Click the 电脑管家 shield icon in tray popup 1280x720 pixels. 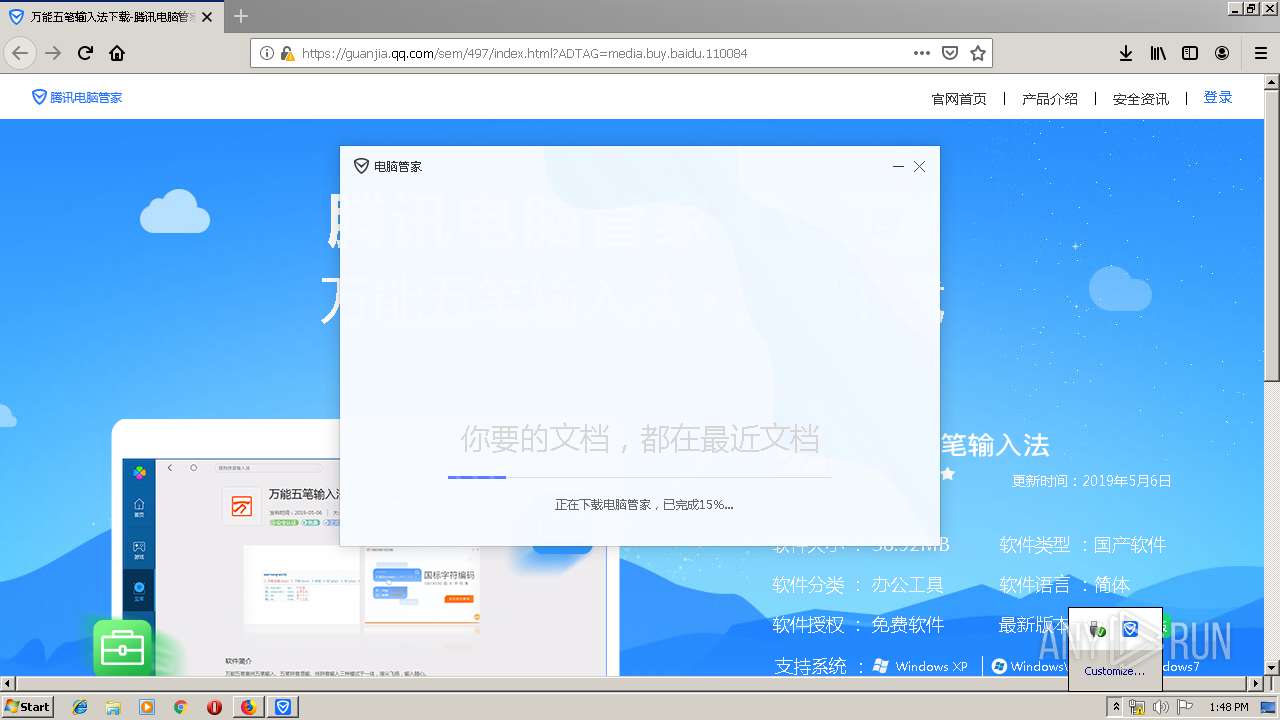(1130, 629)
